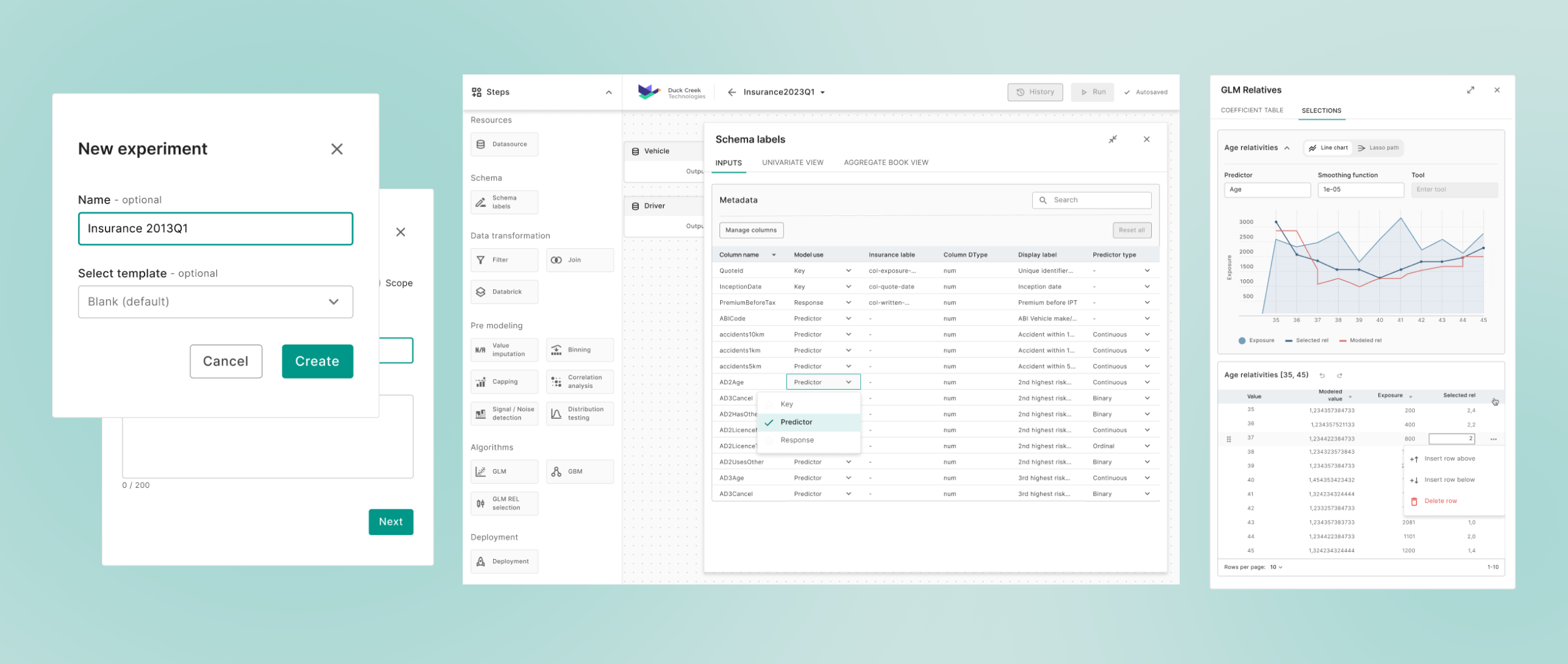Select Insert row above

(1454, 459)
